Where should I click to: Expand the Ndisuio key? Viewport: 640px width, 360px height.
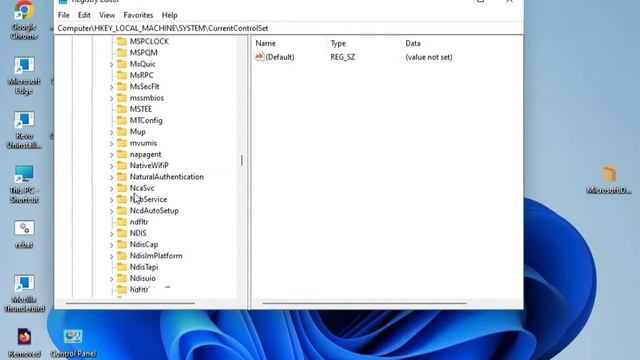point(111,279)
